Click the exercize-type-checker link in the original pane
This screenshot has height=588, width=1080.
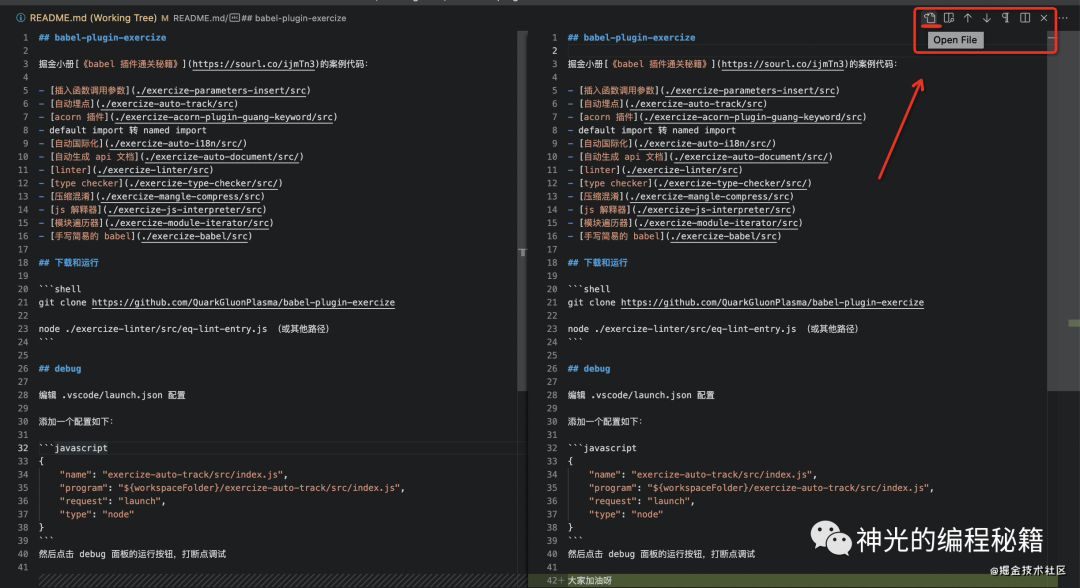point(204,183)
